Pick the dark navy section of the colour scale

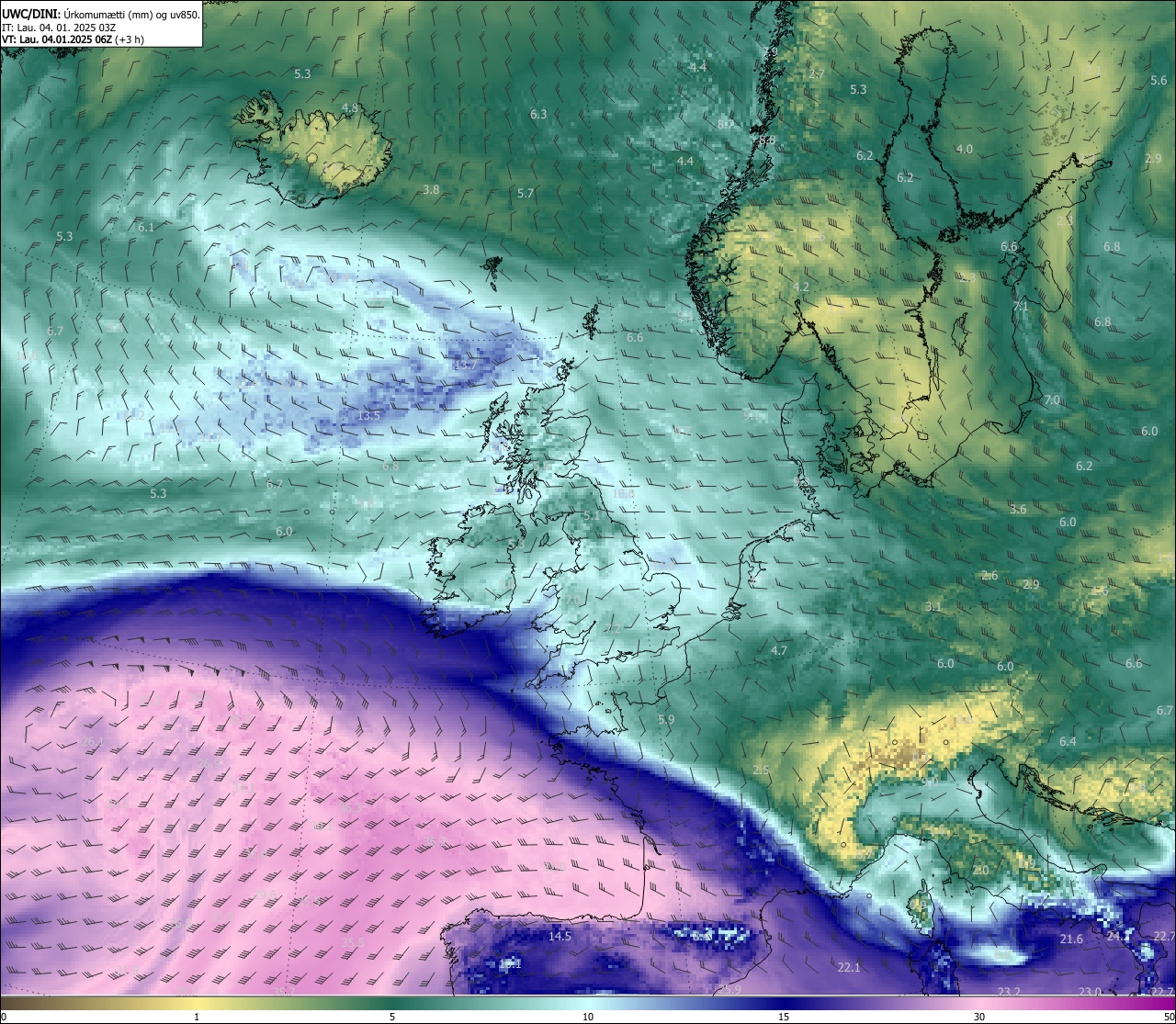point(784,1003)
